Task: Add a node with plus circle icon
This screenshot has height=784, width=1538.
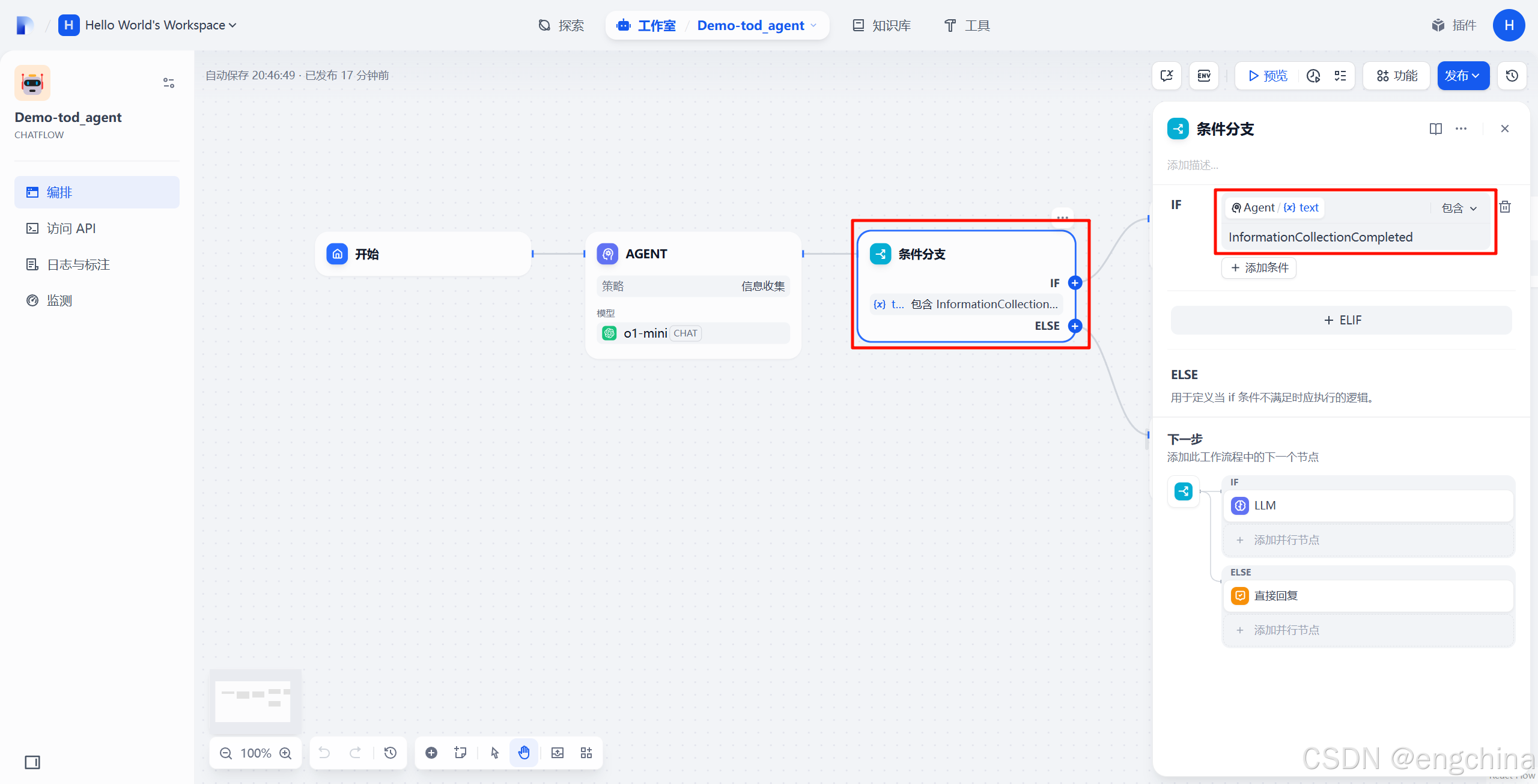Action: tap(431, 753)
